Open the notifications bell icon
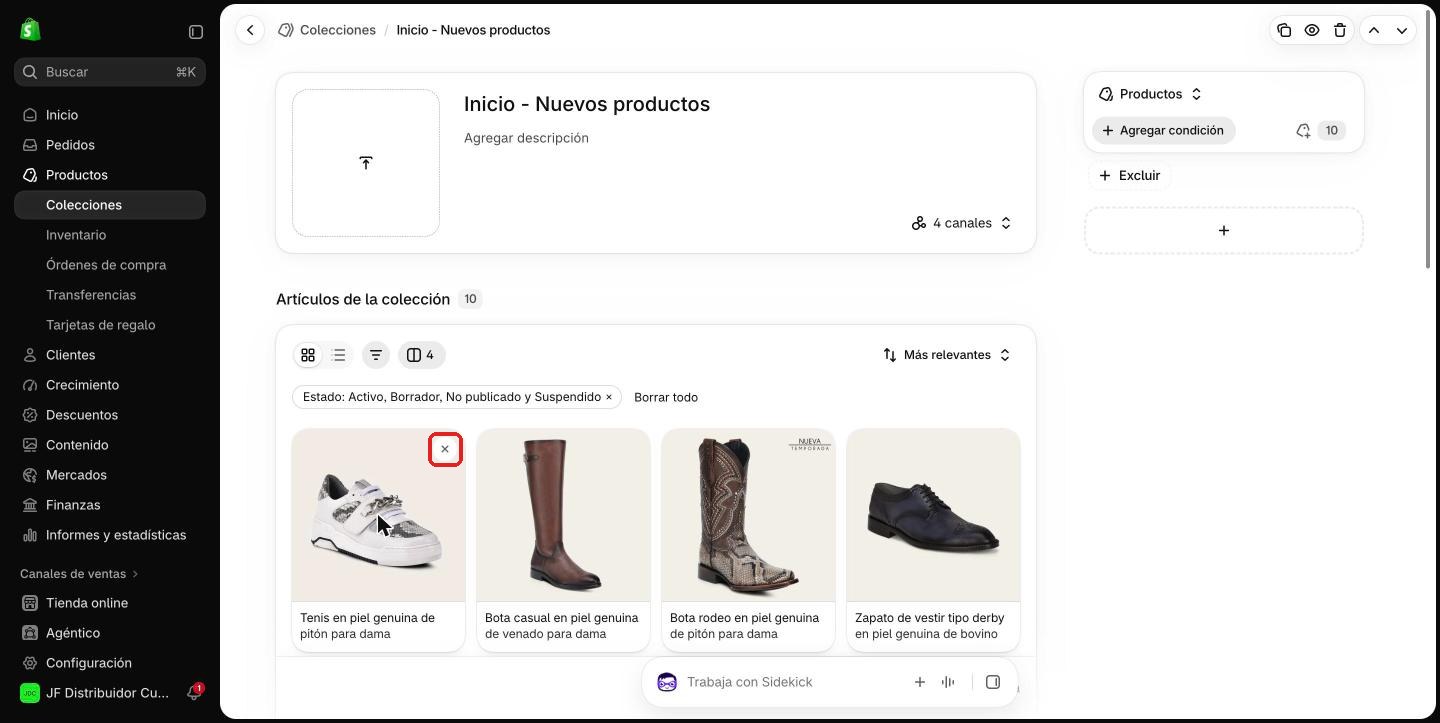This screenshot has height=723, width=1440. [x=194, y=693]
